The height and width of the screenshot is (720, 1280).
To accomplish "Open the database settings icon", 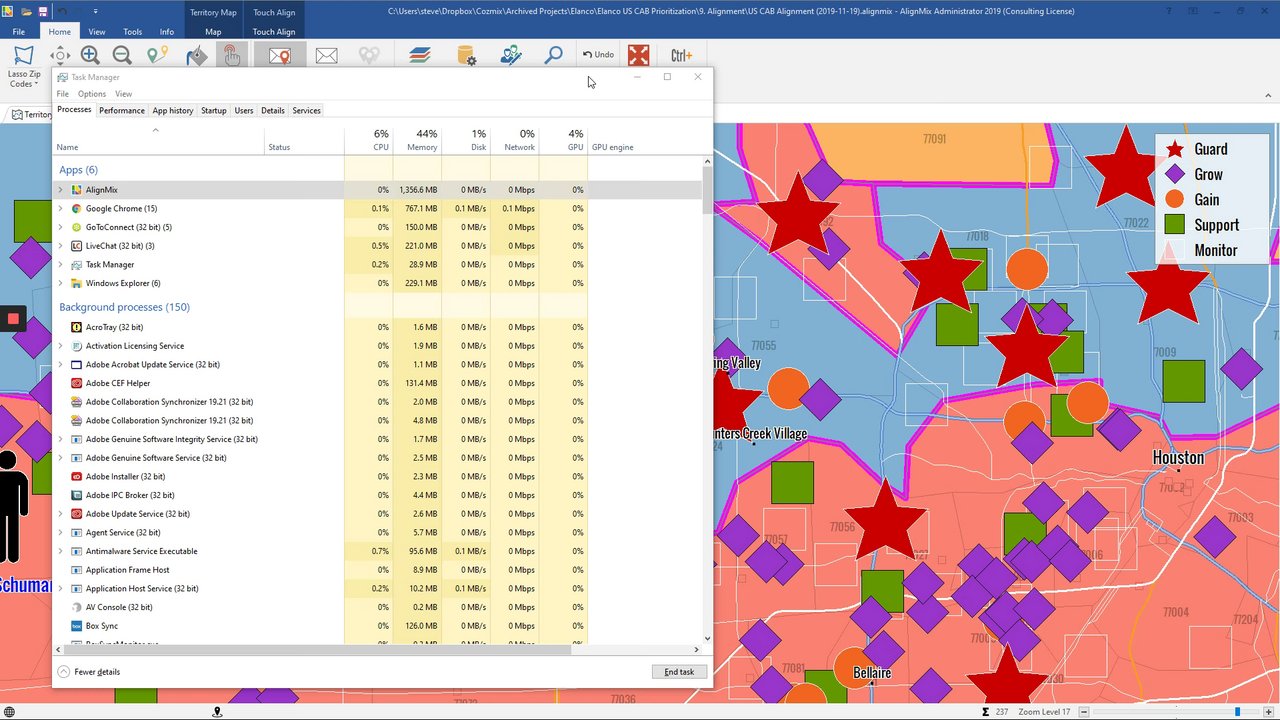I will click(x=467, y=56).
